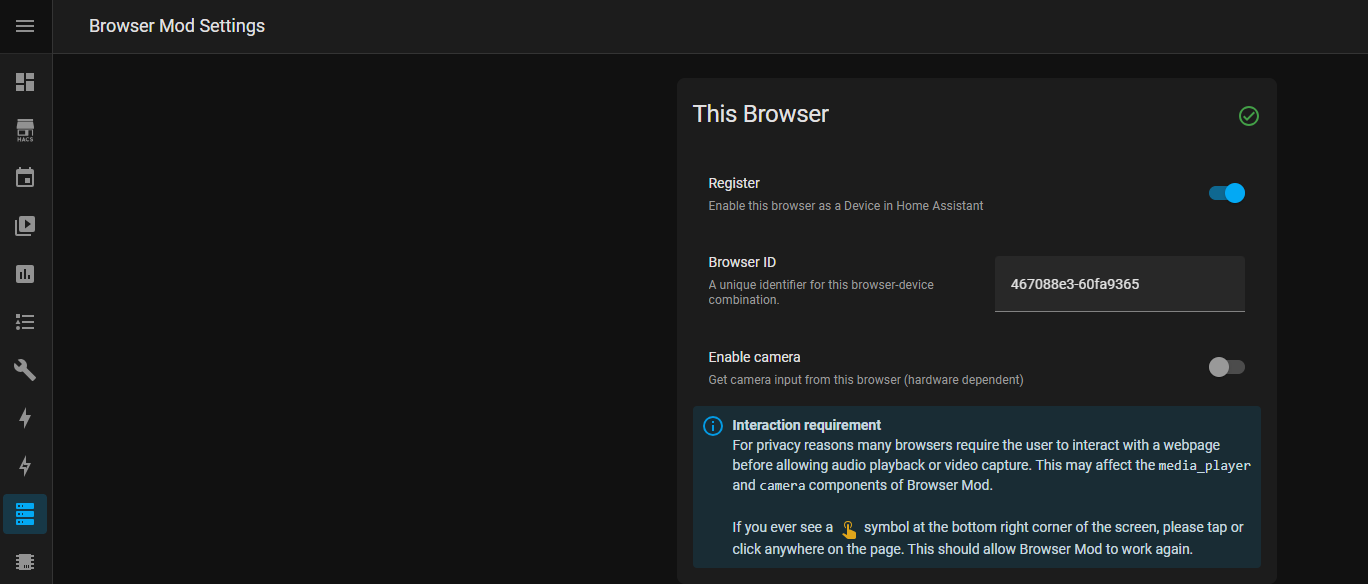Open the chip icon in the sidebar
Viewport: 1368px width, 584px height.
point(25,562)
